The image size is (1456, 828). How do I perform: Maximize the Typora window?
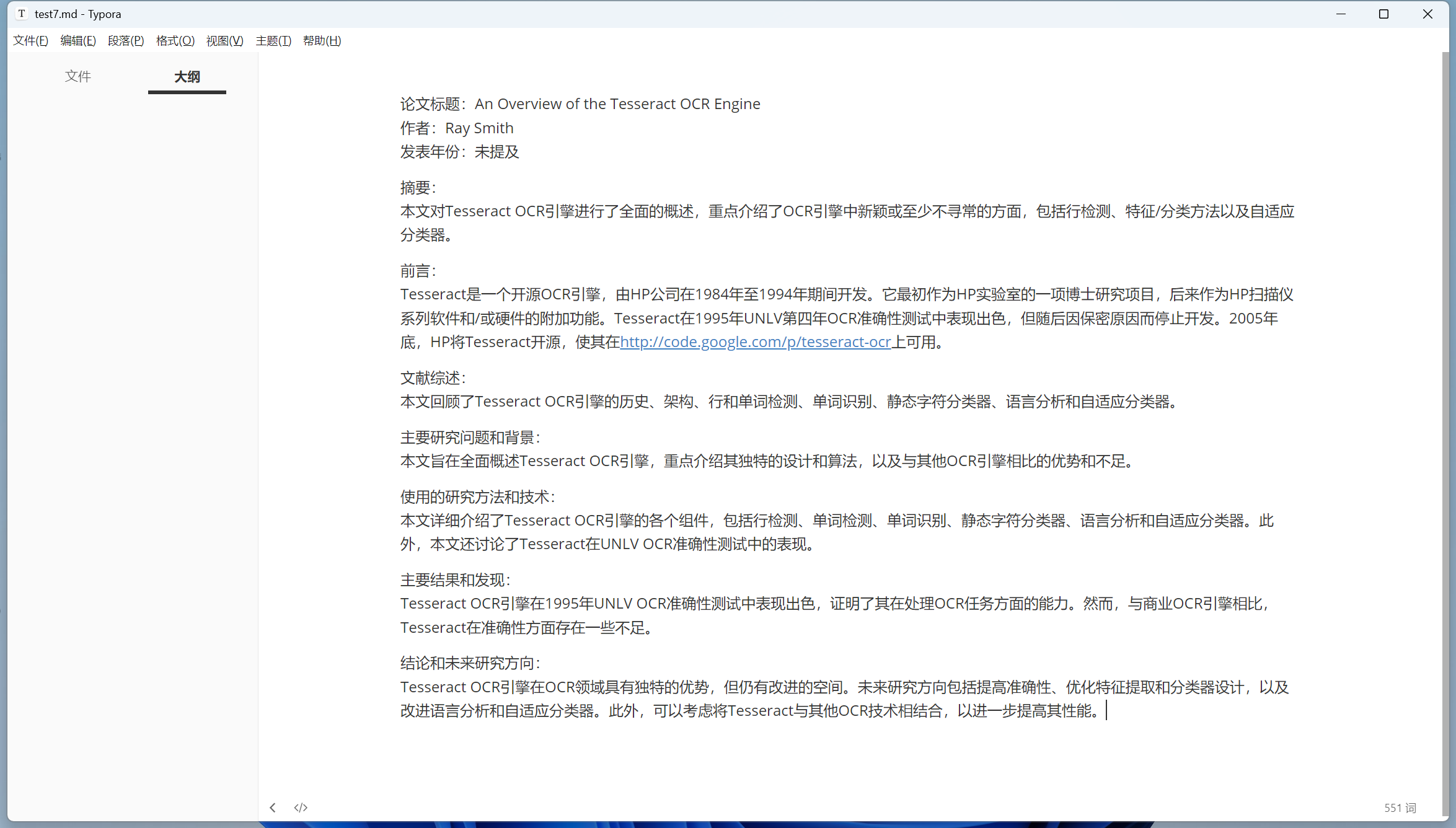coord(1384,14)
